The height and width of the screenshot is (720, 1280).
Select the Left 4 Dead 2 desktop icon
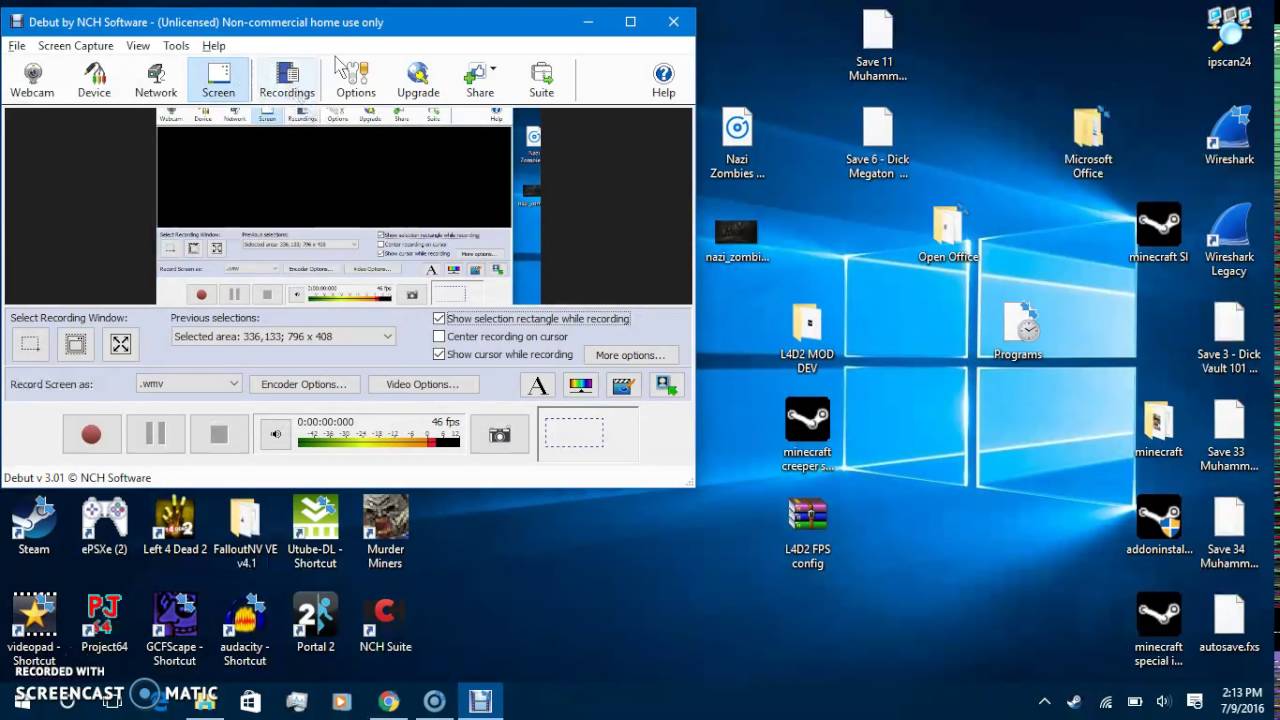click(175, 526)
